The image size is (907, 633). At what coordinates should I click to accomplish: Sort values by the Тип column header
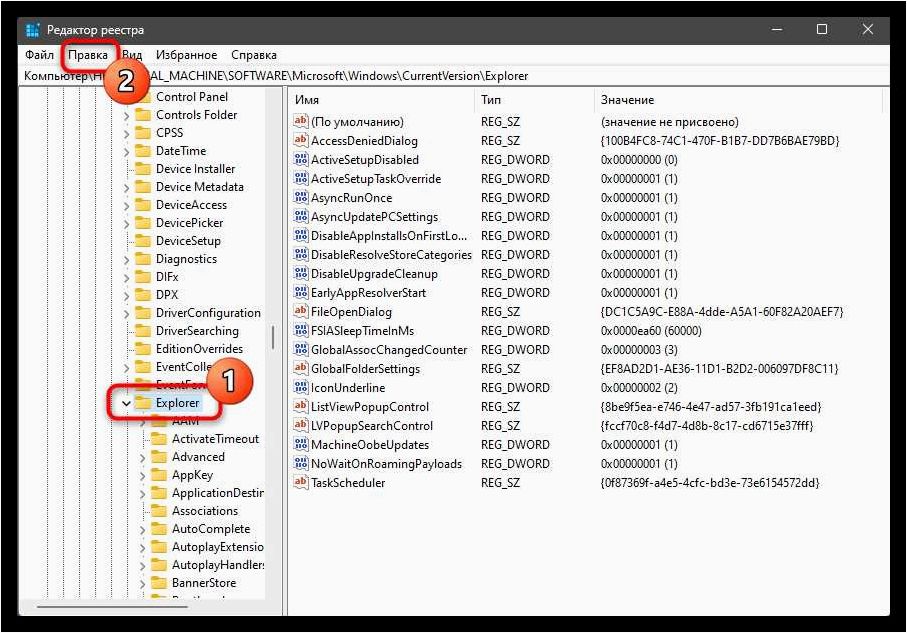tap(534, 100)
